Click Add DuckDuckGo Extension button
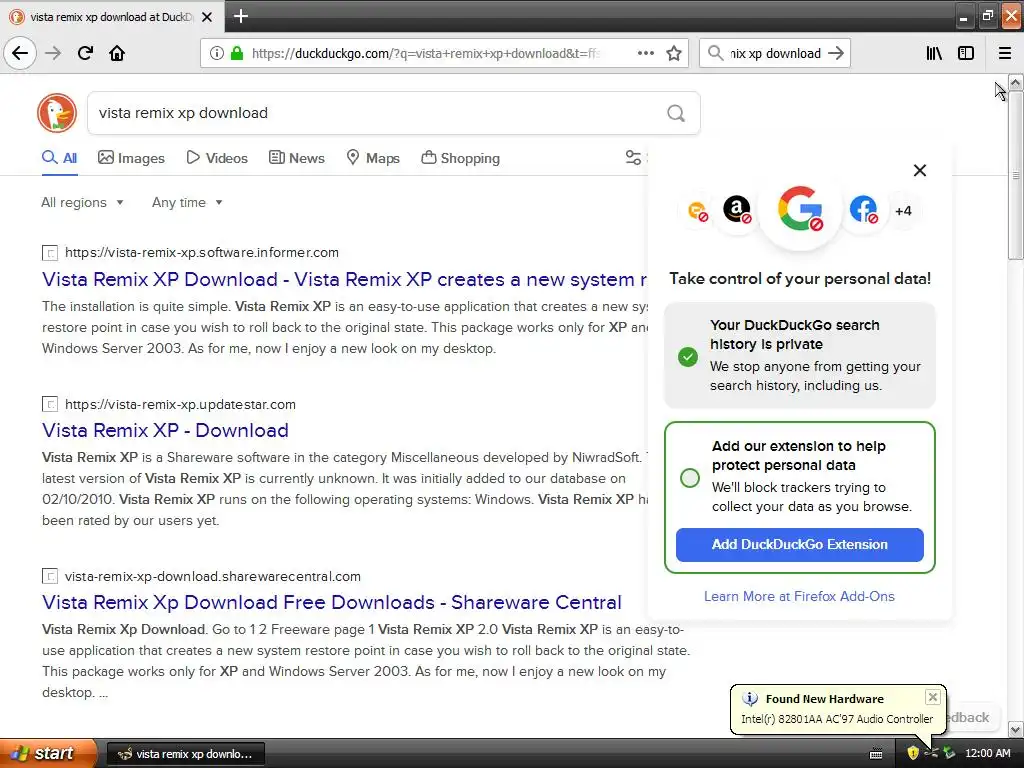The width and height of the screenshot is (1024, 768). [799, 545]
